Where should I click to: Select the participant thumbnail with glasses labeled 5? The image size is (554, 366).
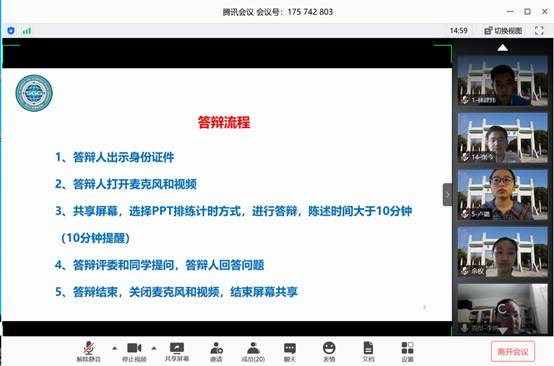[x=502, y=194]
